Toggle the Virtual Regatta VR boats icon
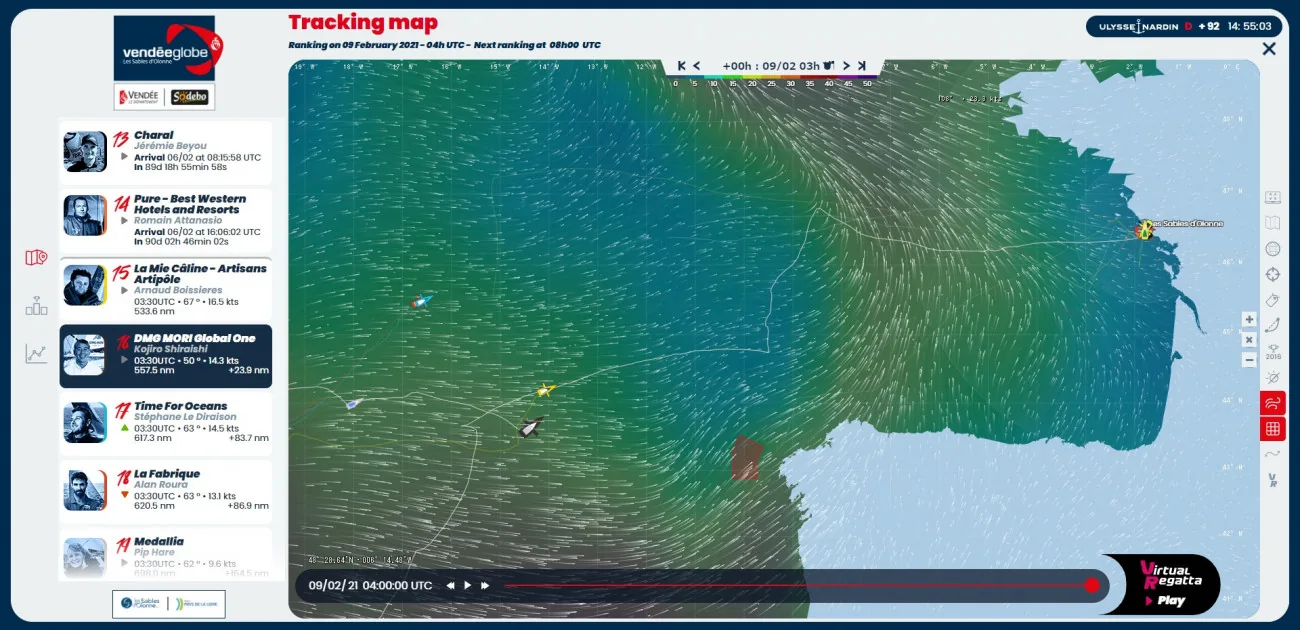Screen dimensions: 1300x630 [1273, 480]
